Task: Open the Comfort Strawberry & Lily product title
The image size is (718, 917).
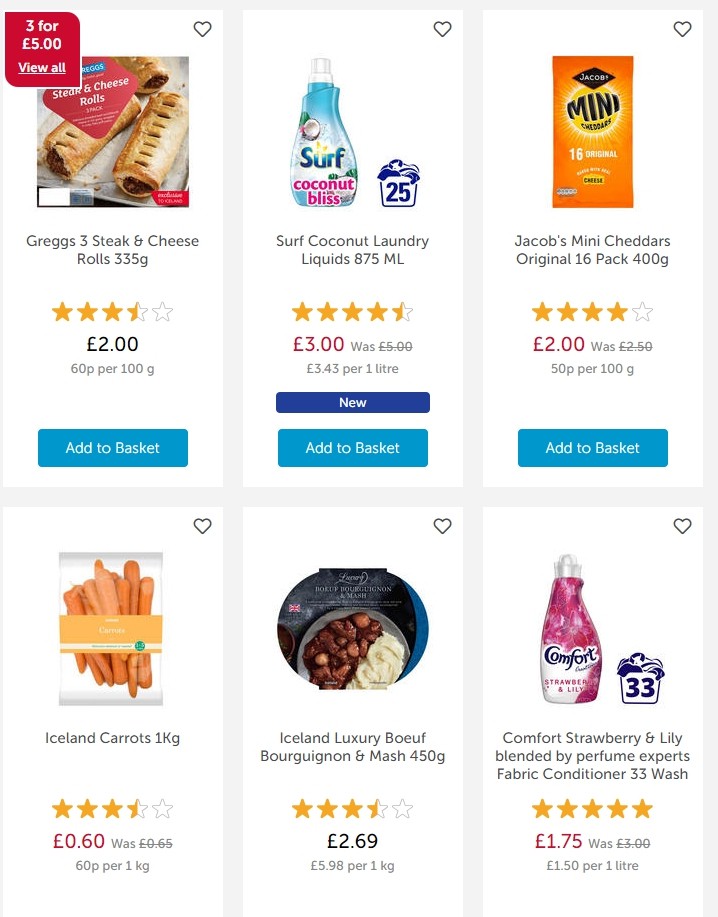Action: pos(592,757)
